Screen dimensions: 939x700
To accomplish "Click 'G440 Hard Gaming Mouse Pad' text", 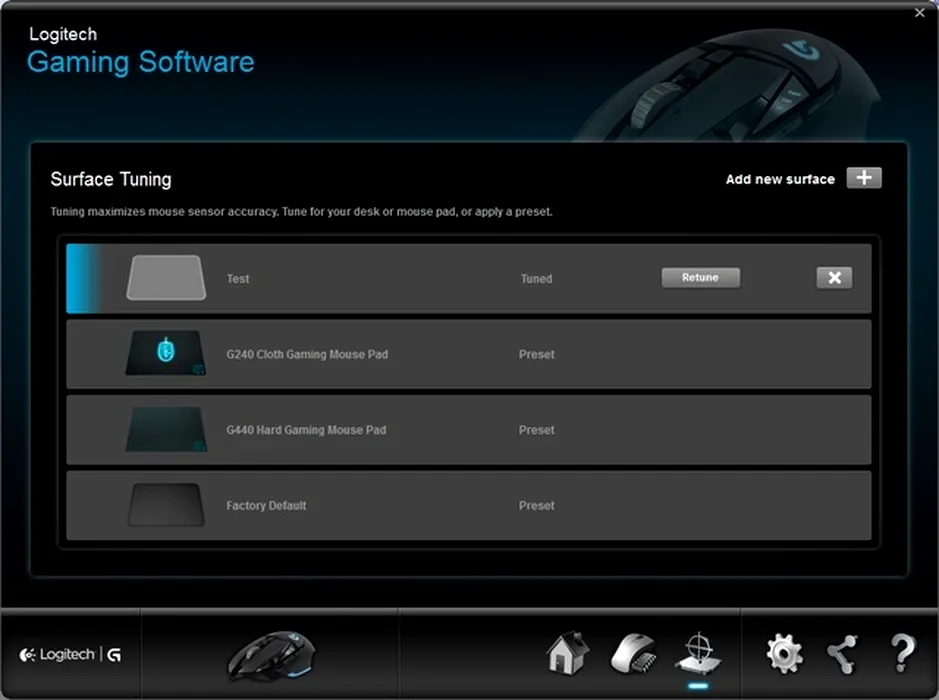I will point(306,430).
